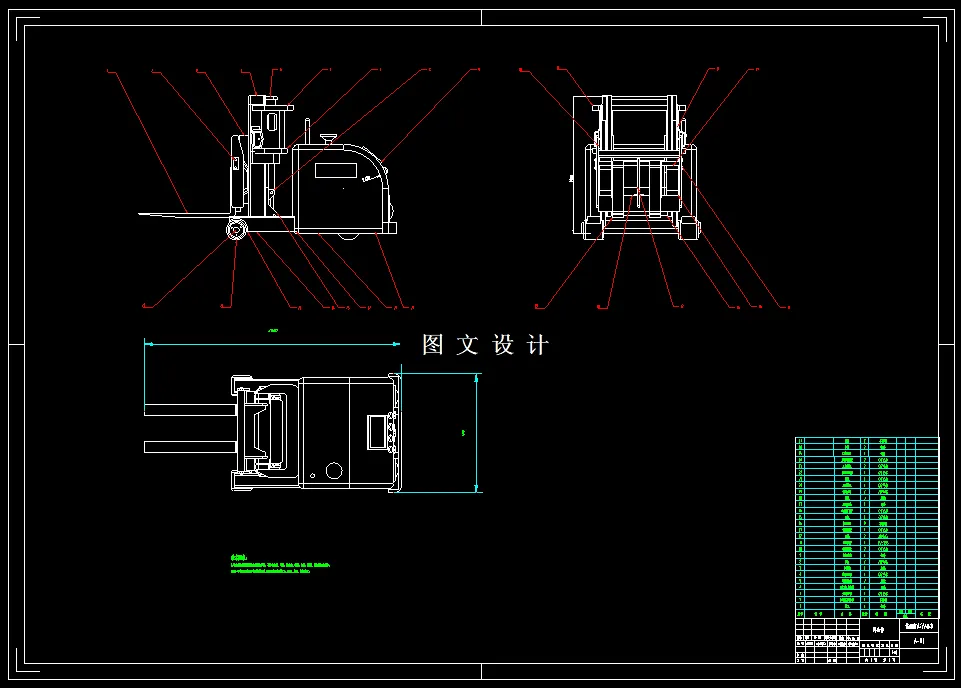The image size is (961, 688).
Task: Pick the small circle in the top view
Action: pos(313,475)
